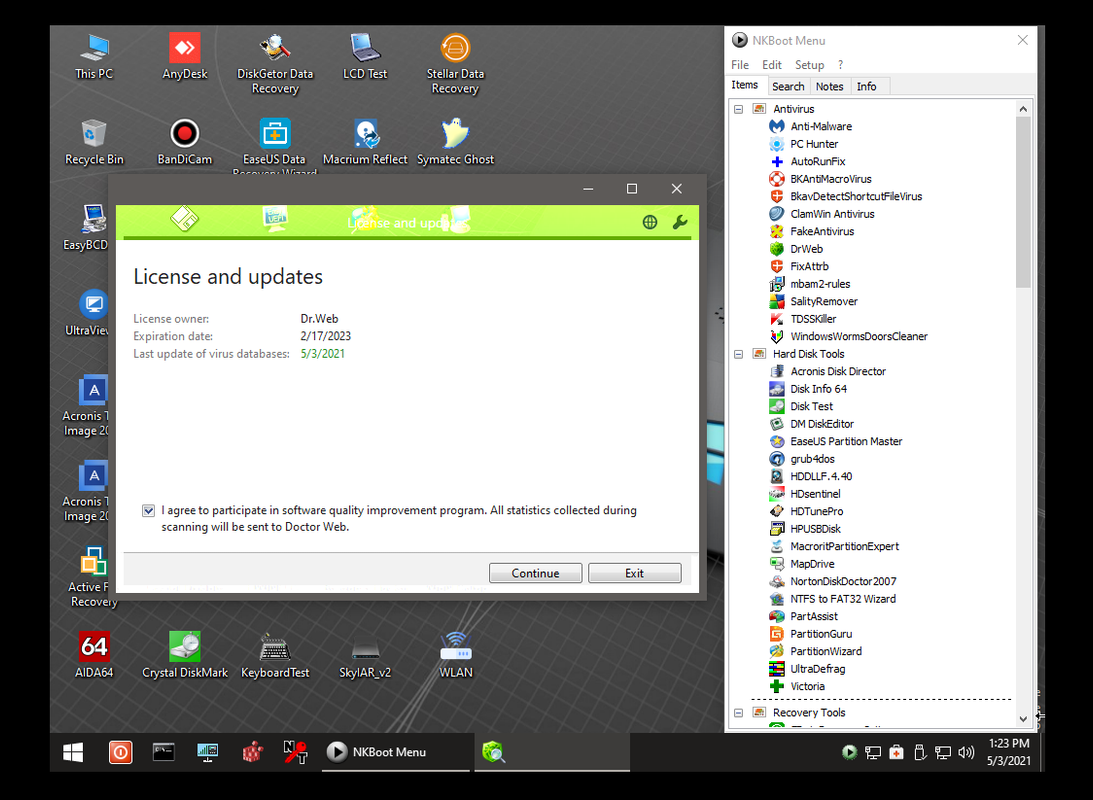The image size is (1093, 800).
Task: Select EaseUS Partition Master entry
Action: coord(836,441)
